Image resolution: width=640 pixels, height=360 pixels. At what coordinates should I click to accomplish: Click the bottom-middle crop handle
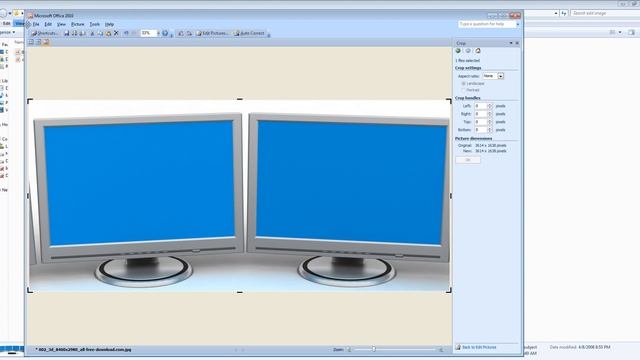tap(240, 292)
